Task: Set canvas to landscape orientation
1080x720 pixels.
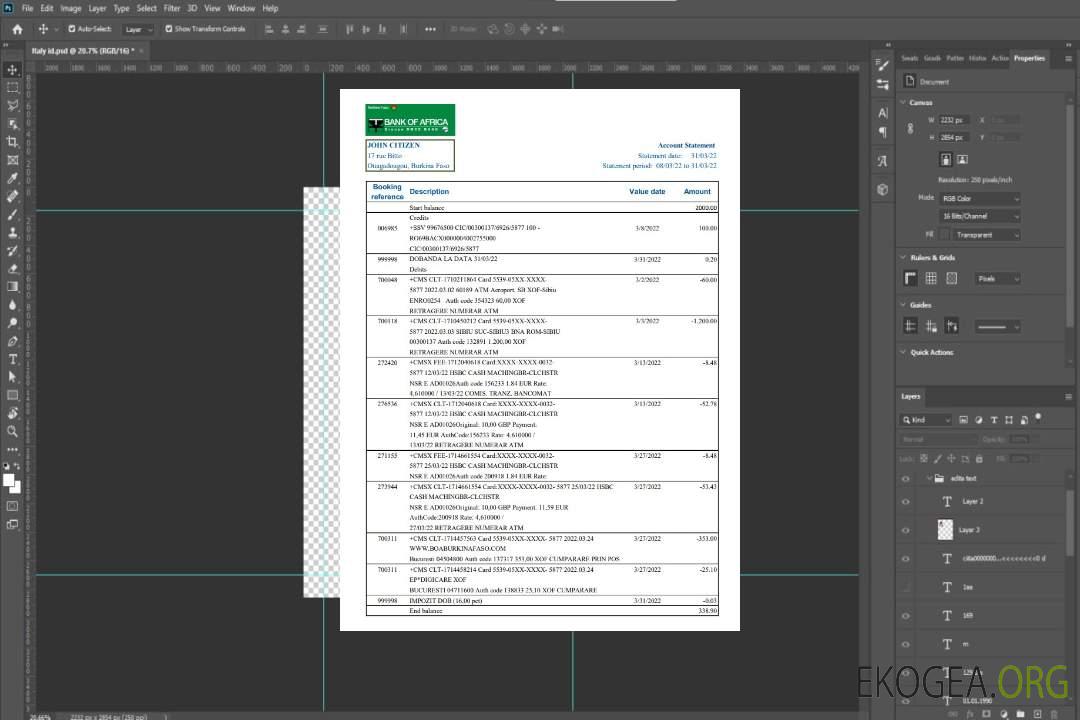Action: point(962,159)
